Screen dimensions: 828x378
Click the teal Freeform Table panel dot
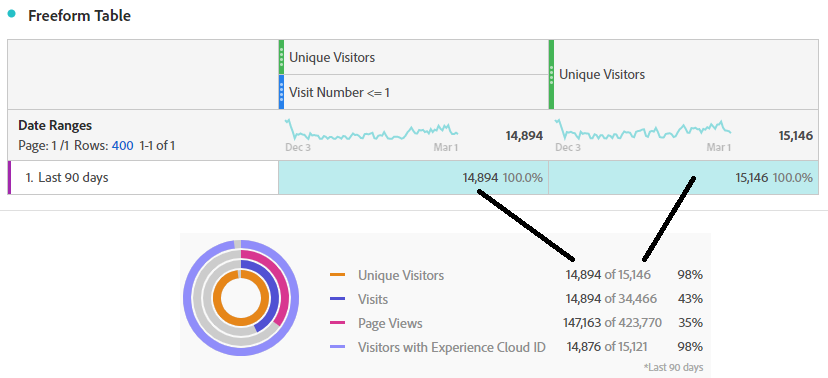(12, 14)
